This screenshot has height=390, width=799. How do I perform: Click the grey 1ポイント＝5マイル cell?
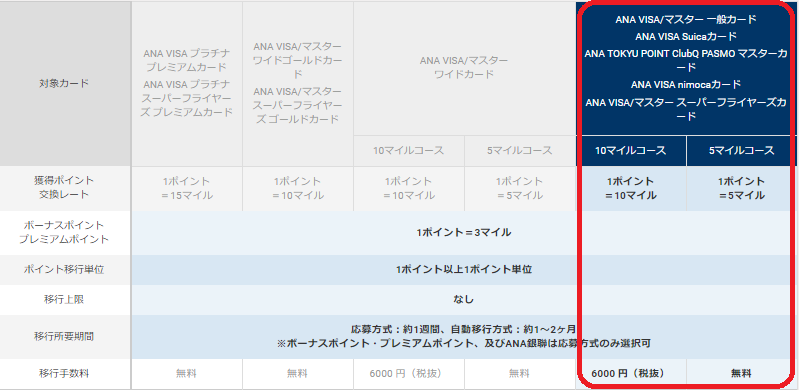[519, 188]
